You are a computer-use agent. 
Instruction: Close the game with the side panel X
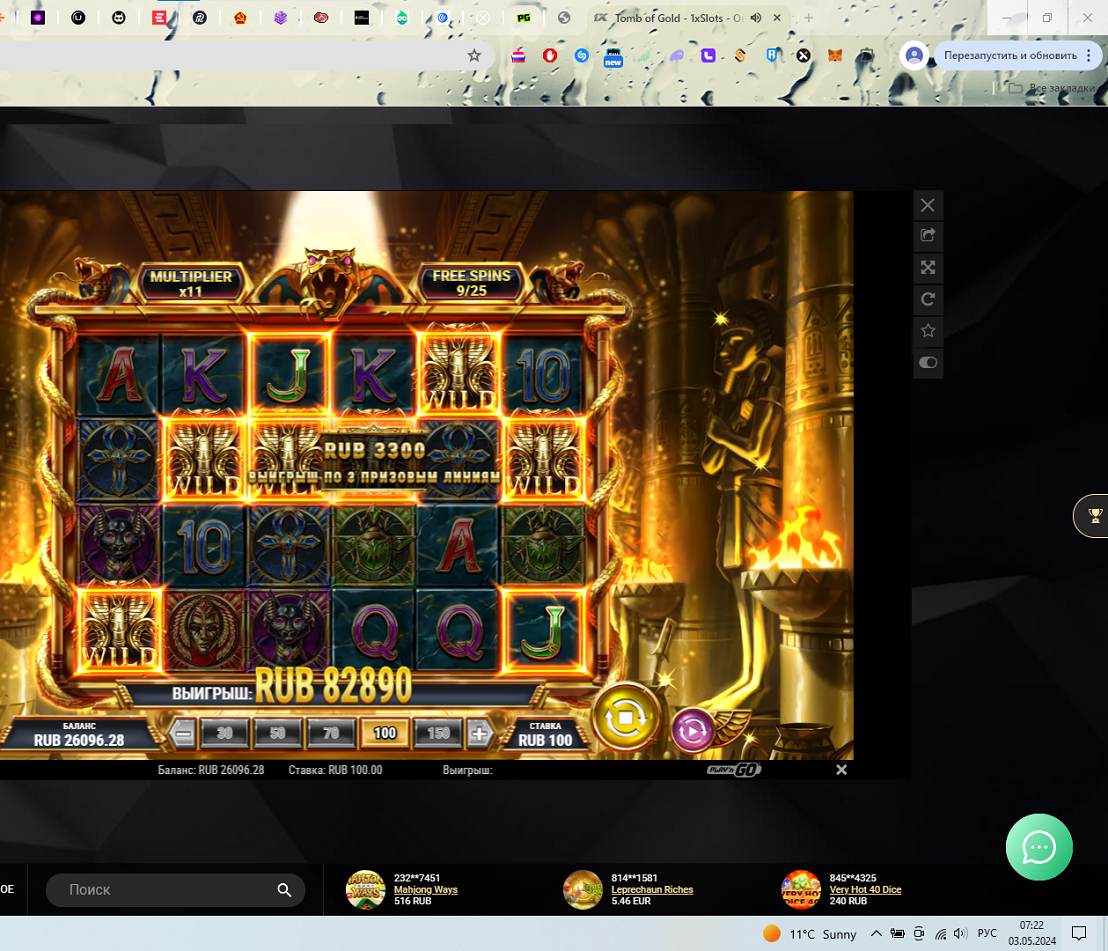pos(928,206)
